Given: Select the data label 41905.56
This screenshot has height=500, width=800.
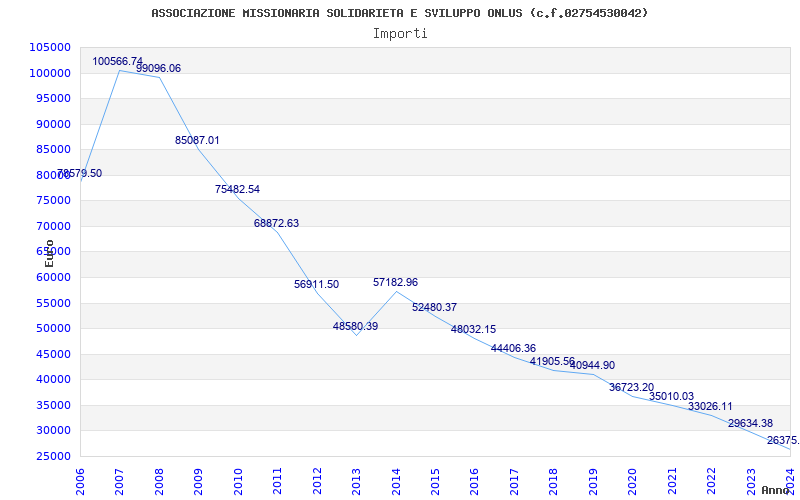Looking at the screenshot, I should pos(553,361).
